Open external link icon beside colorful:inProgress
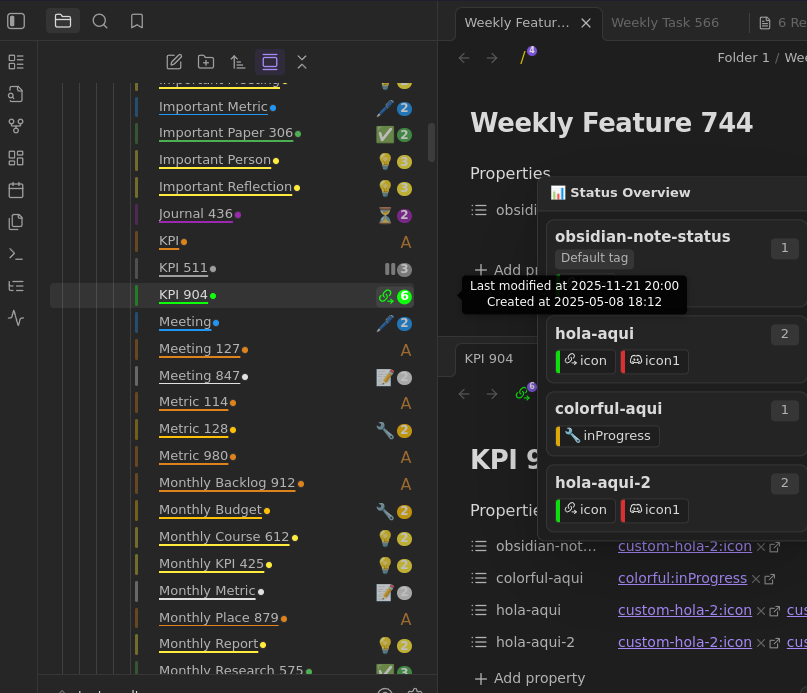 tap(769, 579)
